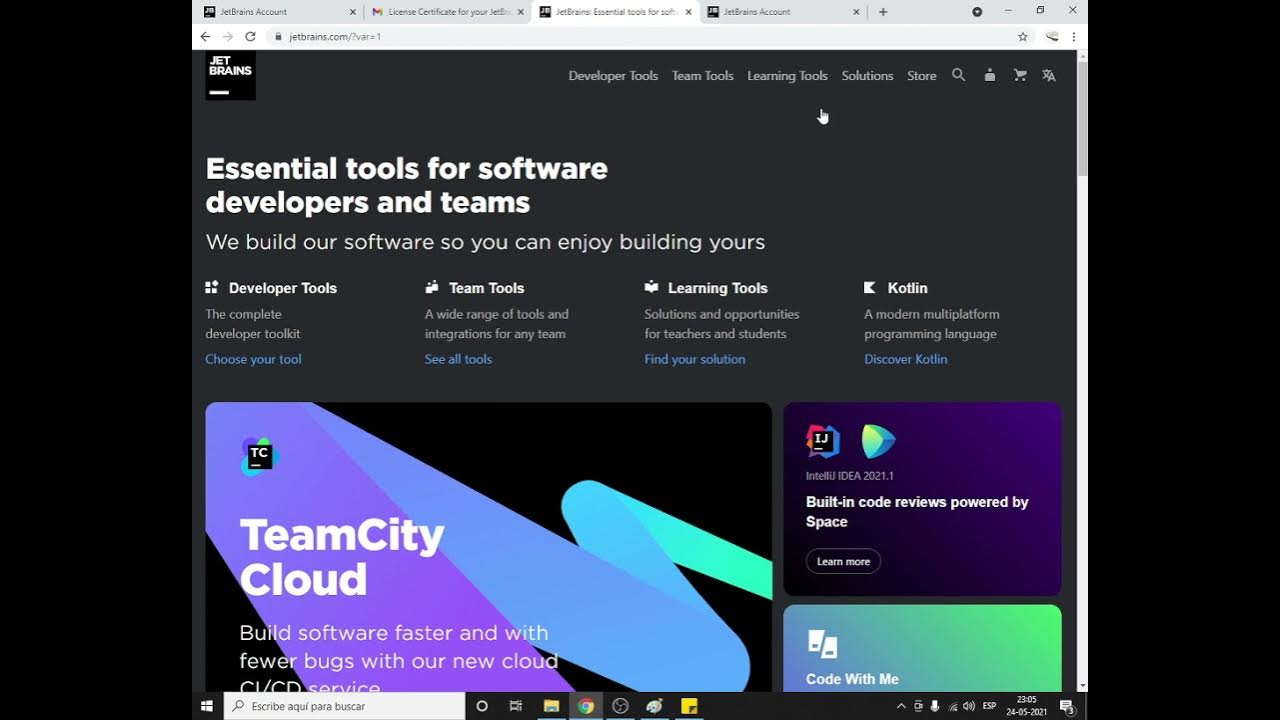Viewport: 1280px width, 720px height.
Task: Open the language translation icon
Action: coord(1049,75)
